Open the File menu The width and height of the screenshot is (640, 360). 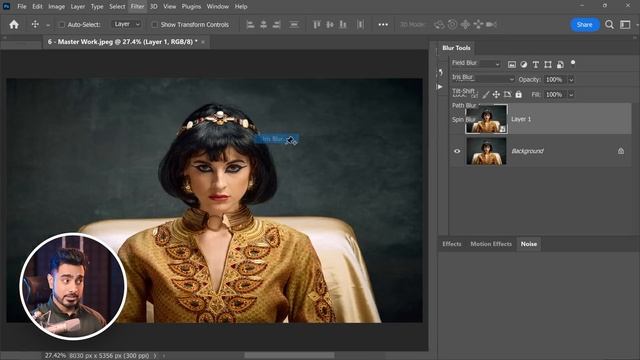click(22, 7)
